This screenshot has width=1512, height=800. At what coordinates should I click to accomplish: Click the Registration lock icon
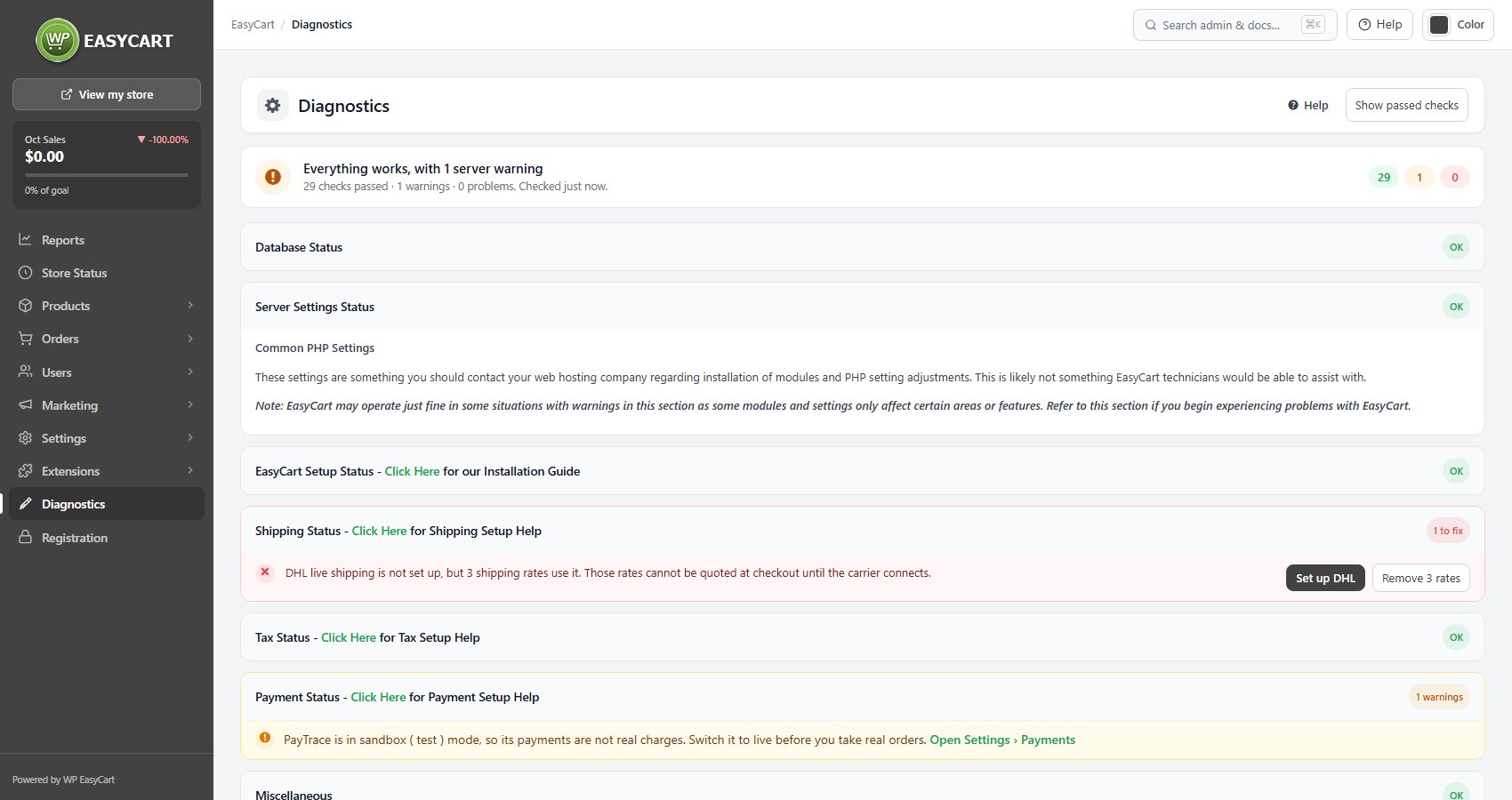coord(25,537)
